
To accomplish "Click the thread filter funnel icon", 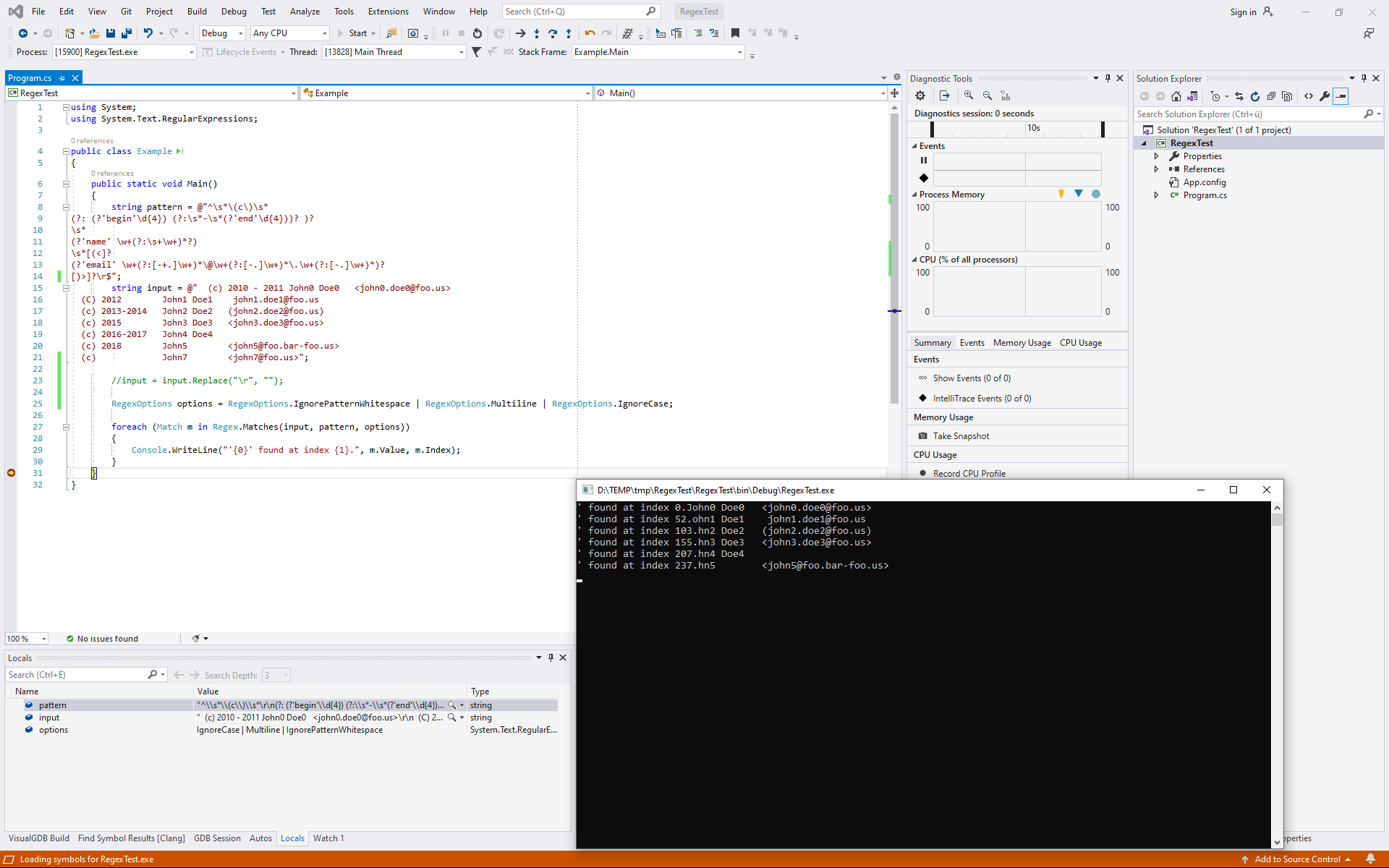I will point(476,52).
